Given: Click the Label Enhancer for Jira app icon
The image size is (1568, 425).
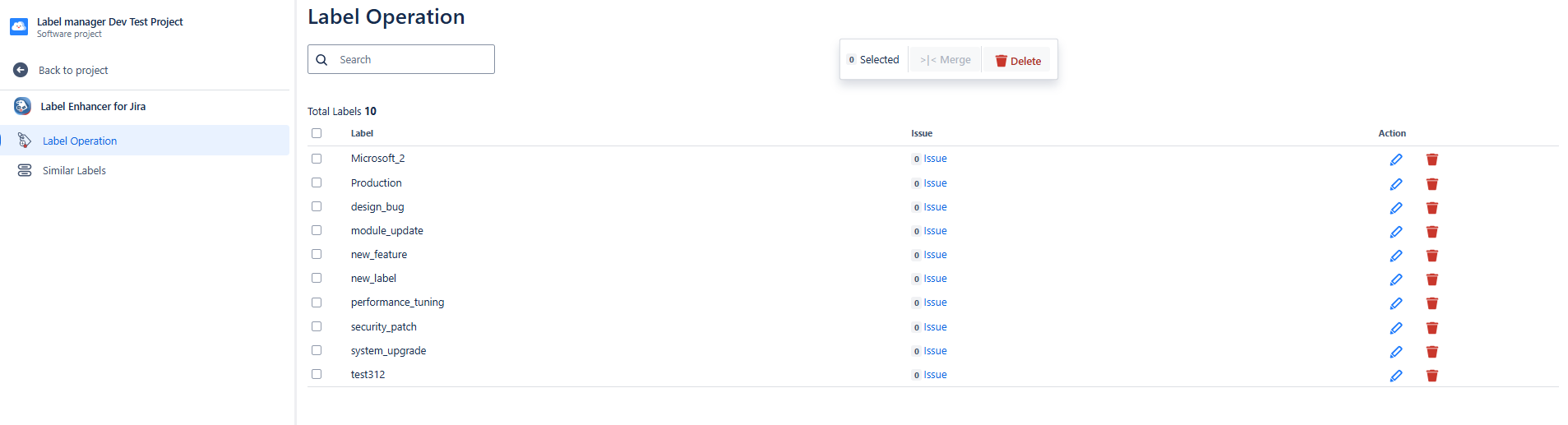Looking at the screenshot, I should (22, 106).
